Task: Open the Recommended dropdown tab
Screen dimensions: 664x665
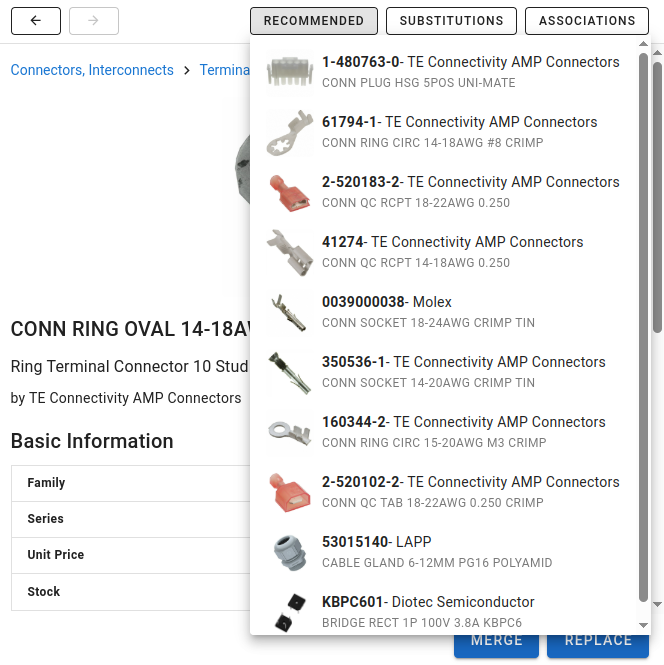Action: tap(314, 21)
